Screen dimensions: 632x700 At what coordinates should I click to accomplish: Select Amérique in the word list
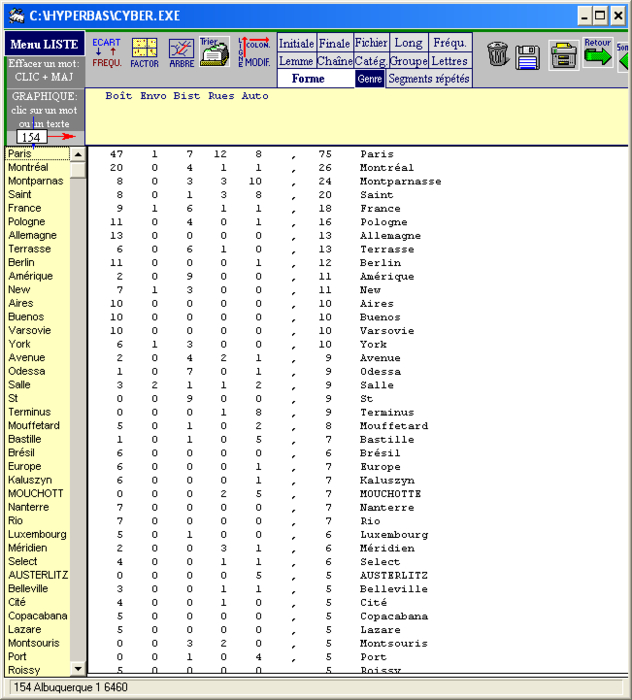click(x=38, y=276)
